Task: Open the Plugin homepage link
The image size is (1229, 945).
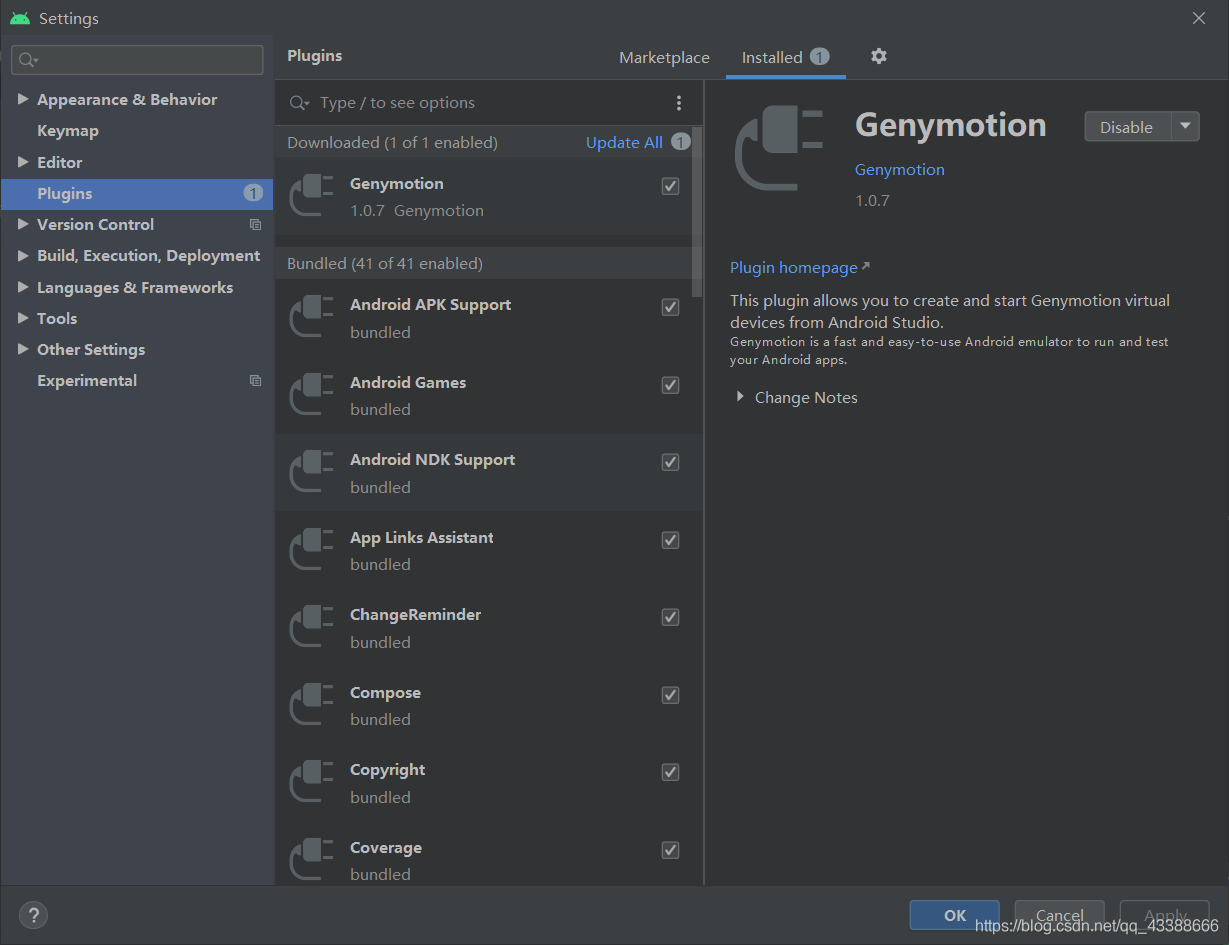Action: tap(794, 268)
